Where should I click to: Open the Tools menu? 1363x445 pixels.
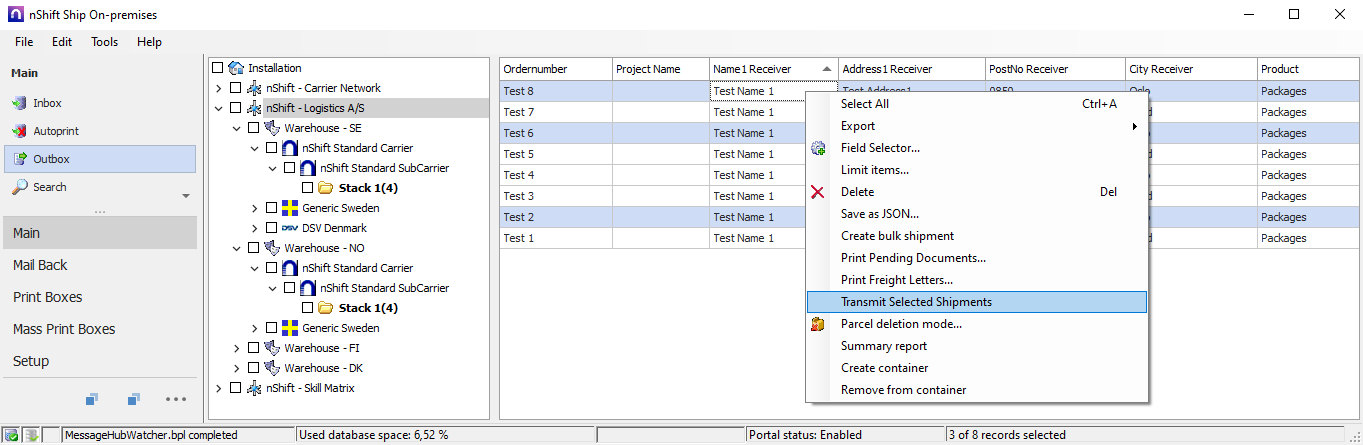(104, 42)
